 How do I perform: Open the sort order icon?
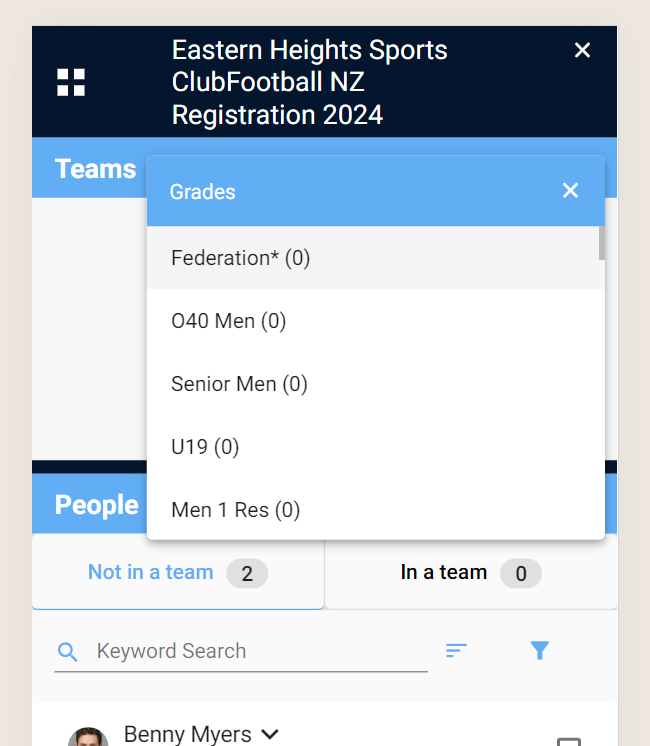(456, 650)
